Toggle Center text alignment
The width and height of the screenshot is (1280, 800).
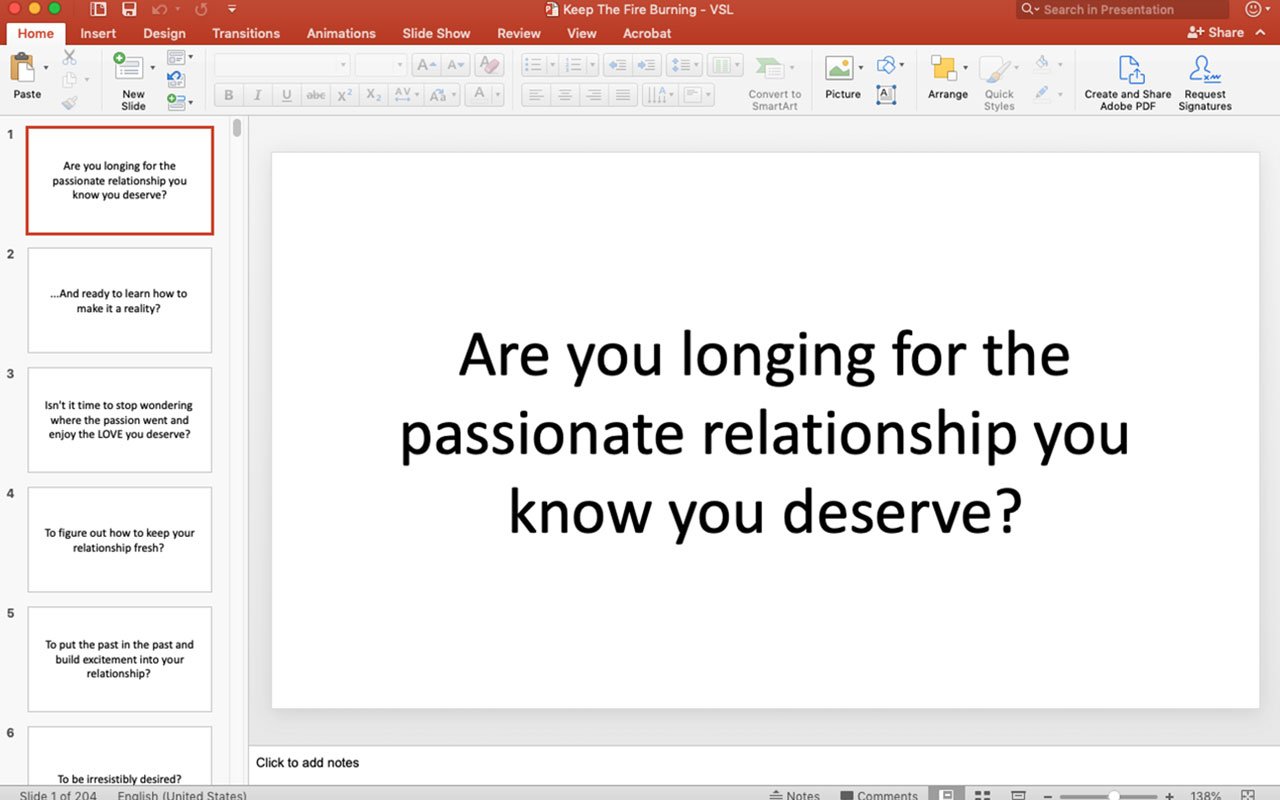565,95
